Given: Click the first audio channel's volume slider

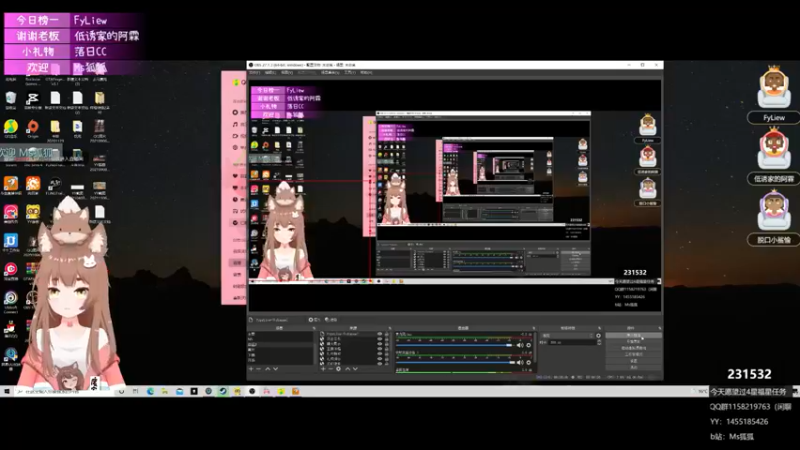Looking at the screenshot, I should coord(454,345).
